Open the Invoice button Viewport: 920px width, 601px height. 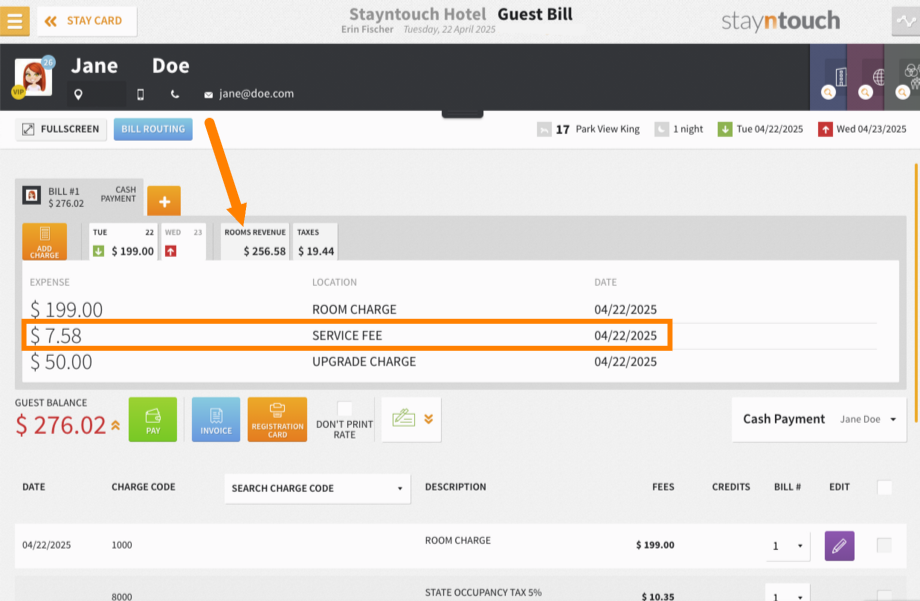click(x=216, y=420)
